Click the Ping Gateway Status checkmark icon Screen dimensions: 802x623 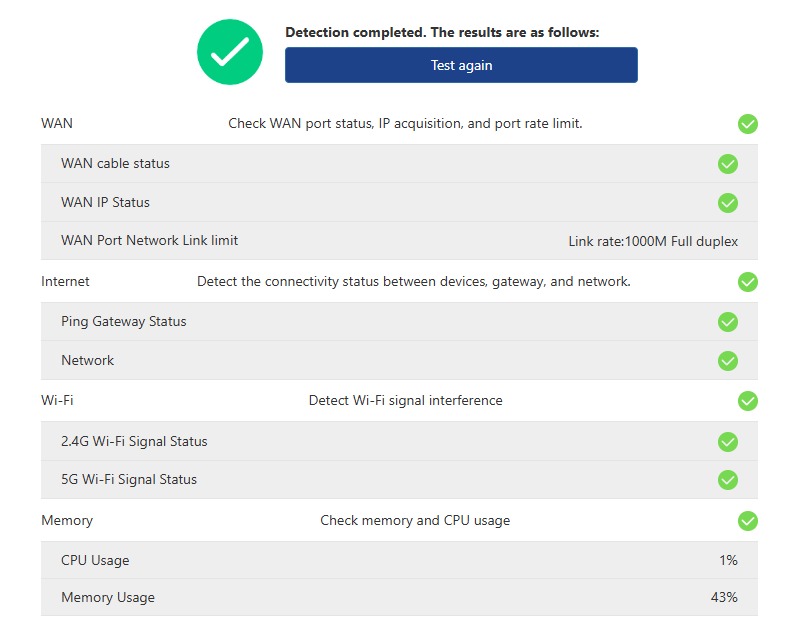[728, 322]
